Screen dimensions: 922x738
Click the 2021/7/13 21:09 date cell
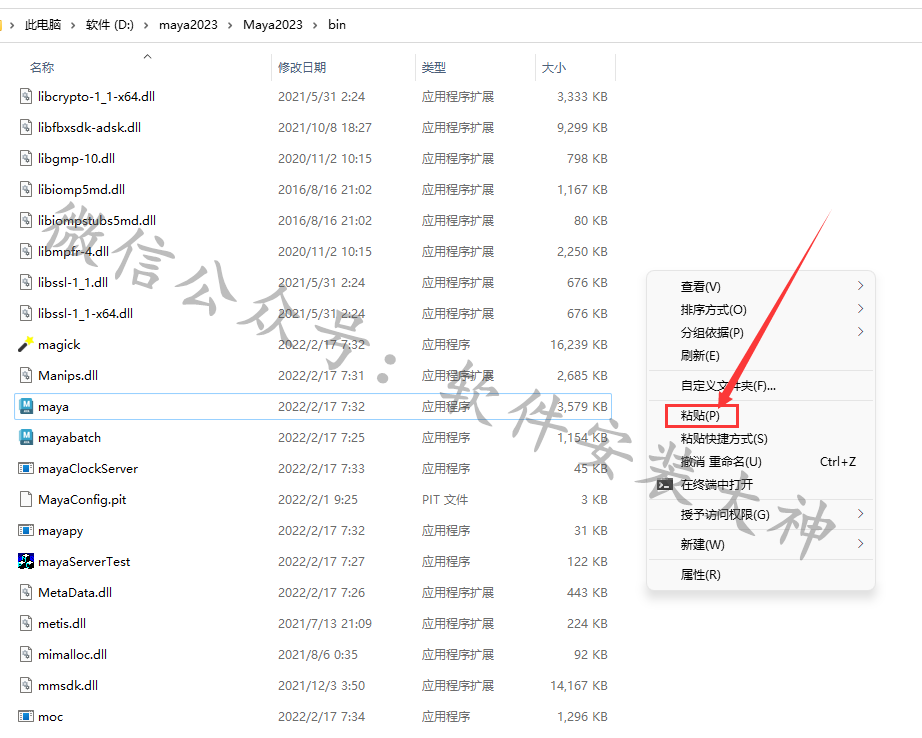point(325,623)
